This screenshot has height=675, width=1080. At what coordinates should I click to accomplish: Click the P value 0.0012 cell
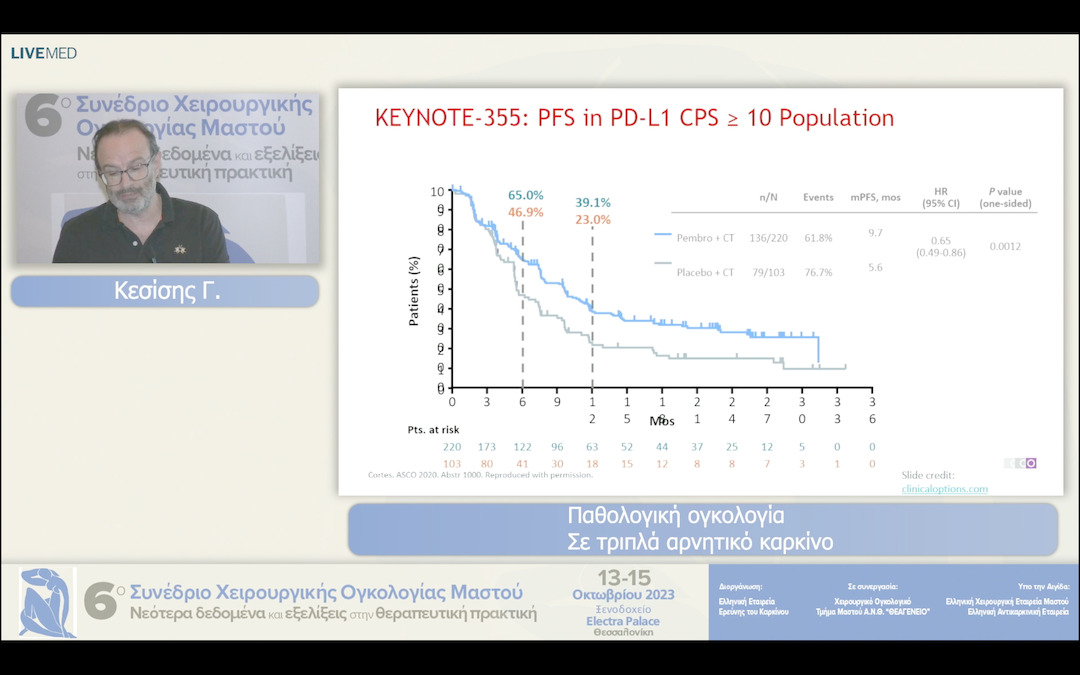click(1005, 246)
